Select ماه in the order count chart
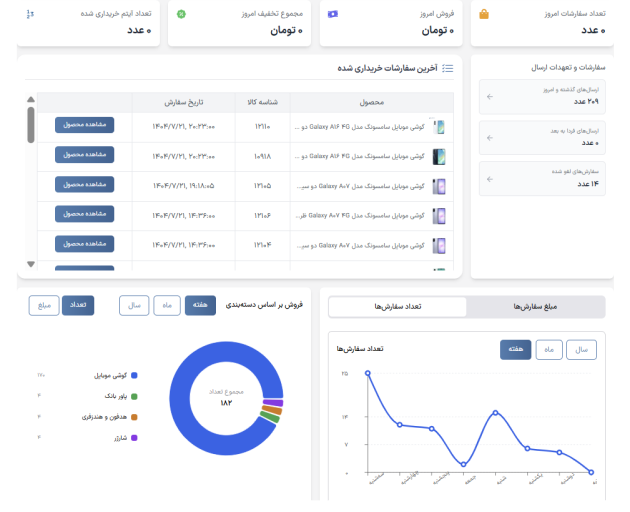630x512 pixels. coord(549,349)
